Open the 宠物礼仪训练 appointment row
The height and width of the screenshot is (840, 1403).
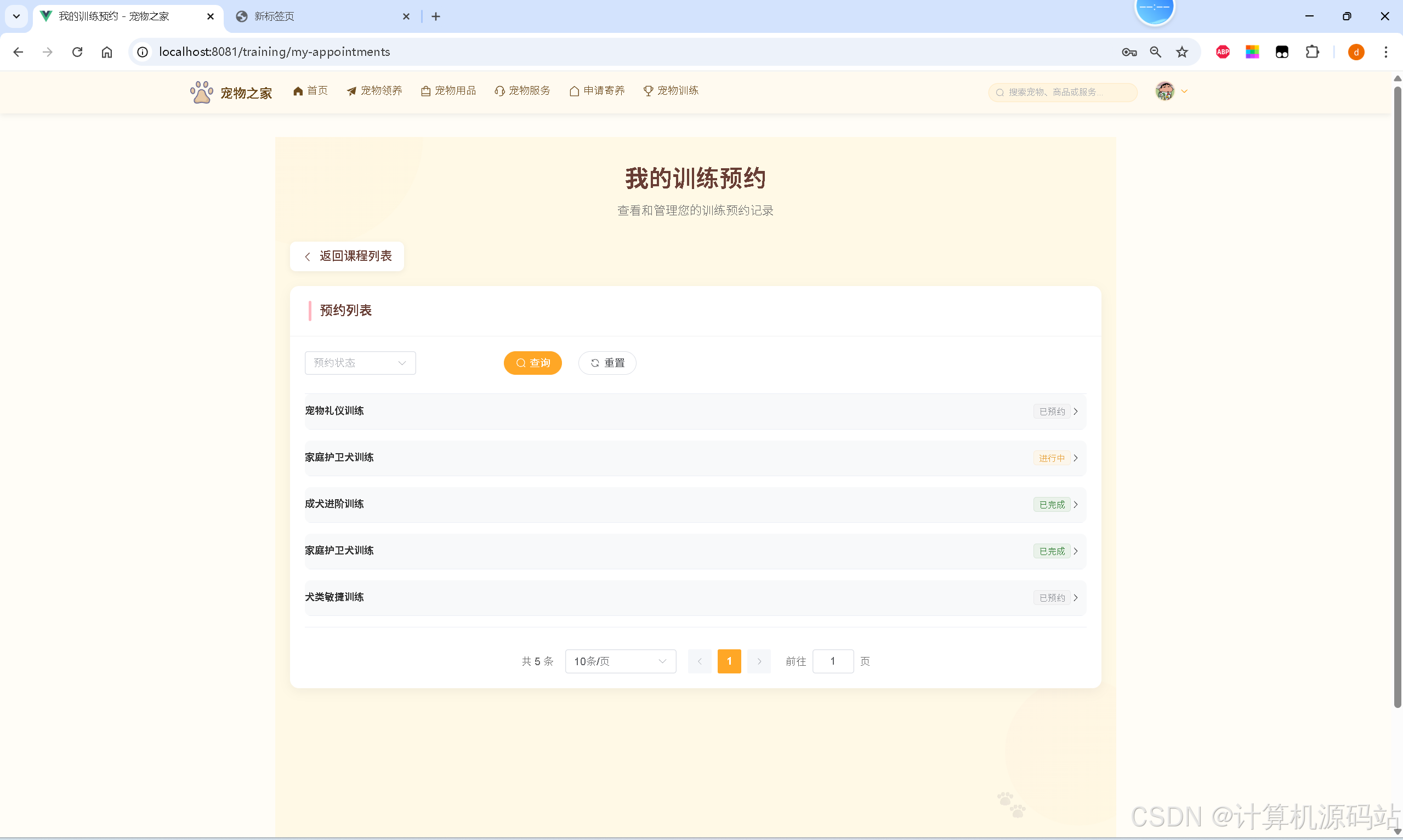(x=695, y=411)
